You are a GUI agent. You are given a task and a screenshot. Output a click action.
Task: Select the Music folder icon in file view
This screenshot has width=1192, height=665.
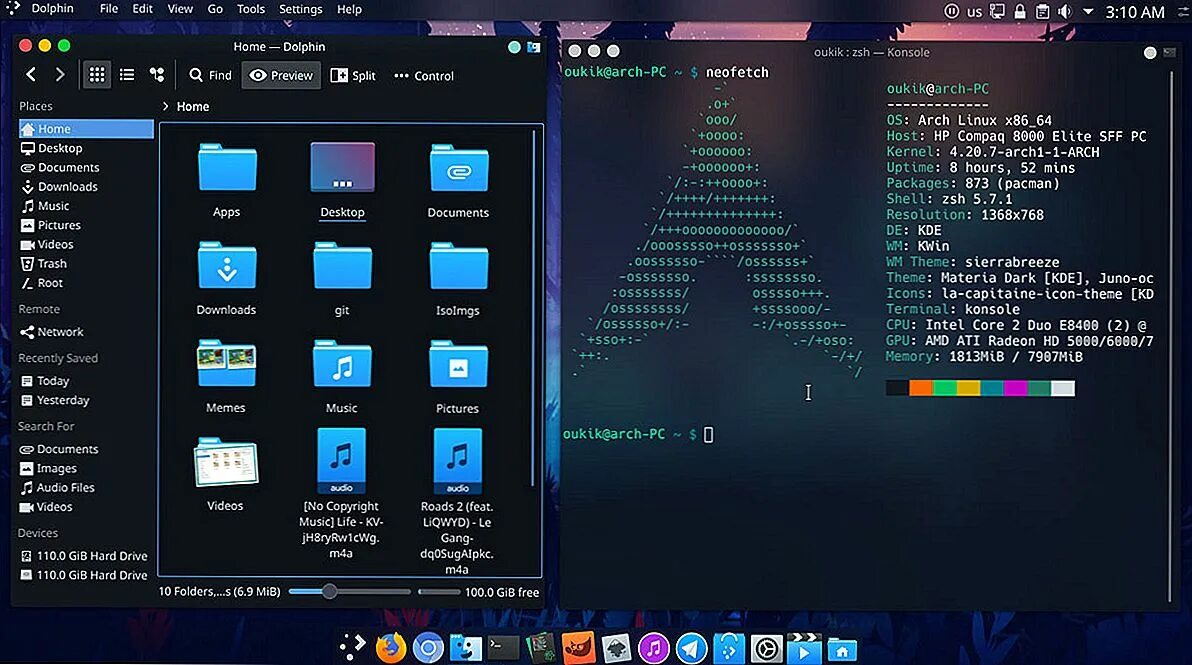tap(342, 363)
